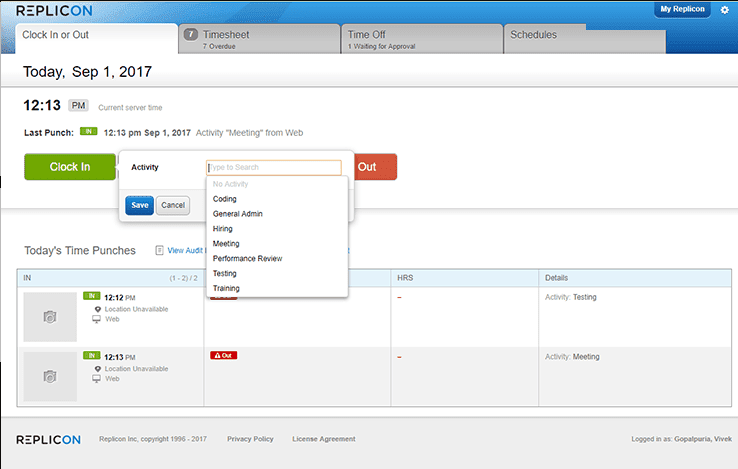Save the selected activity
The height and width of the screenshot is (469, 738).
[x=140, y=205]
